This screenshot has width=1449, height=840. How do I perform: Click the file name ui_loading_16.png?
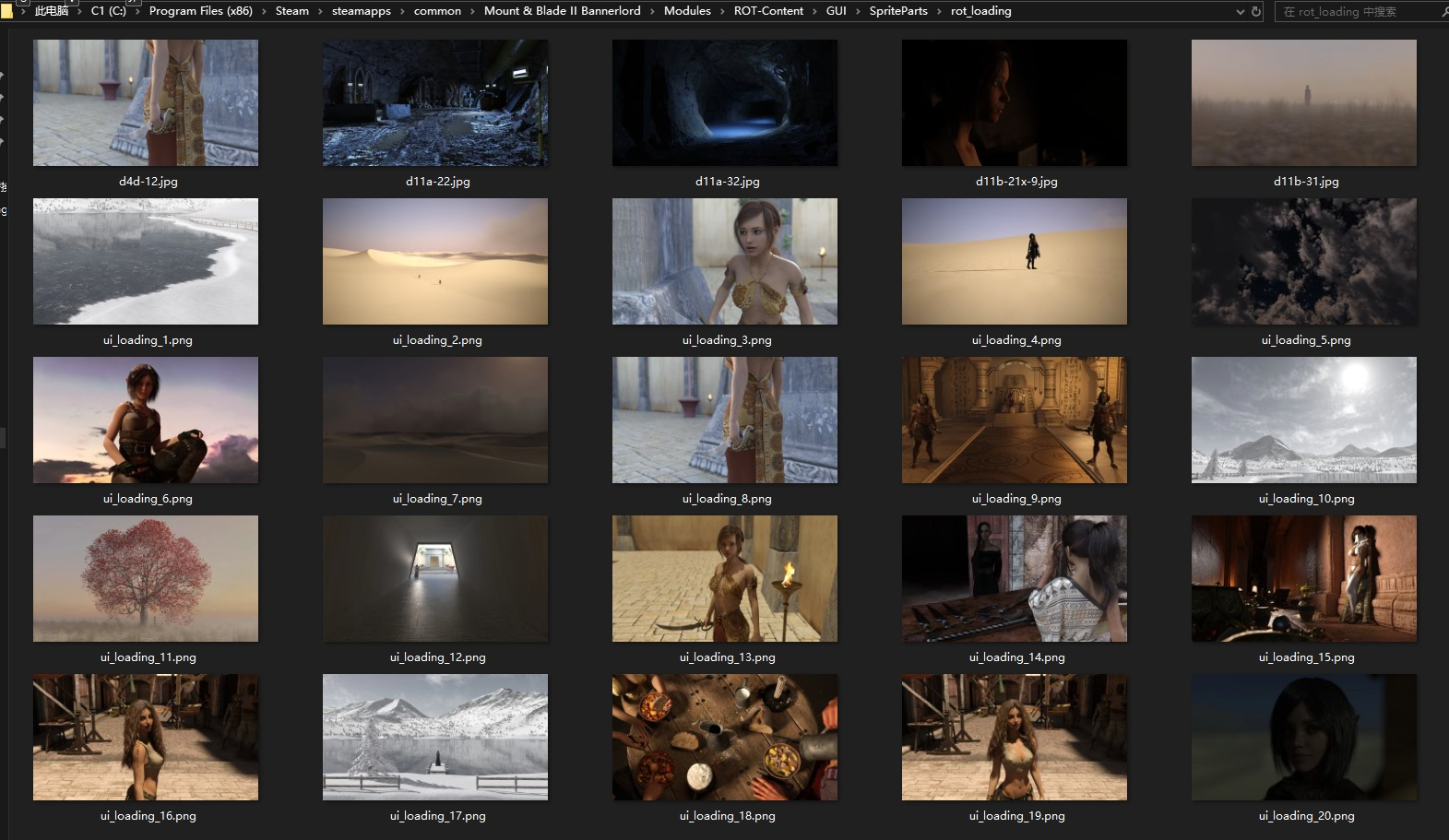pos(148,816)
